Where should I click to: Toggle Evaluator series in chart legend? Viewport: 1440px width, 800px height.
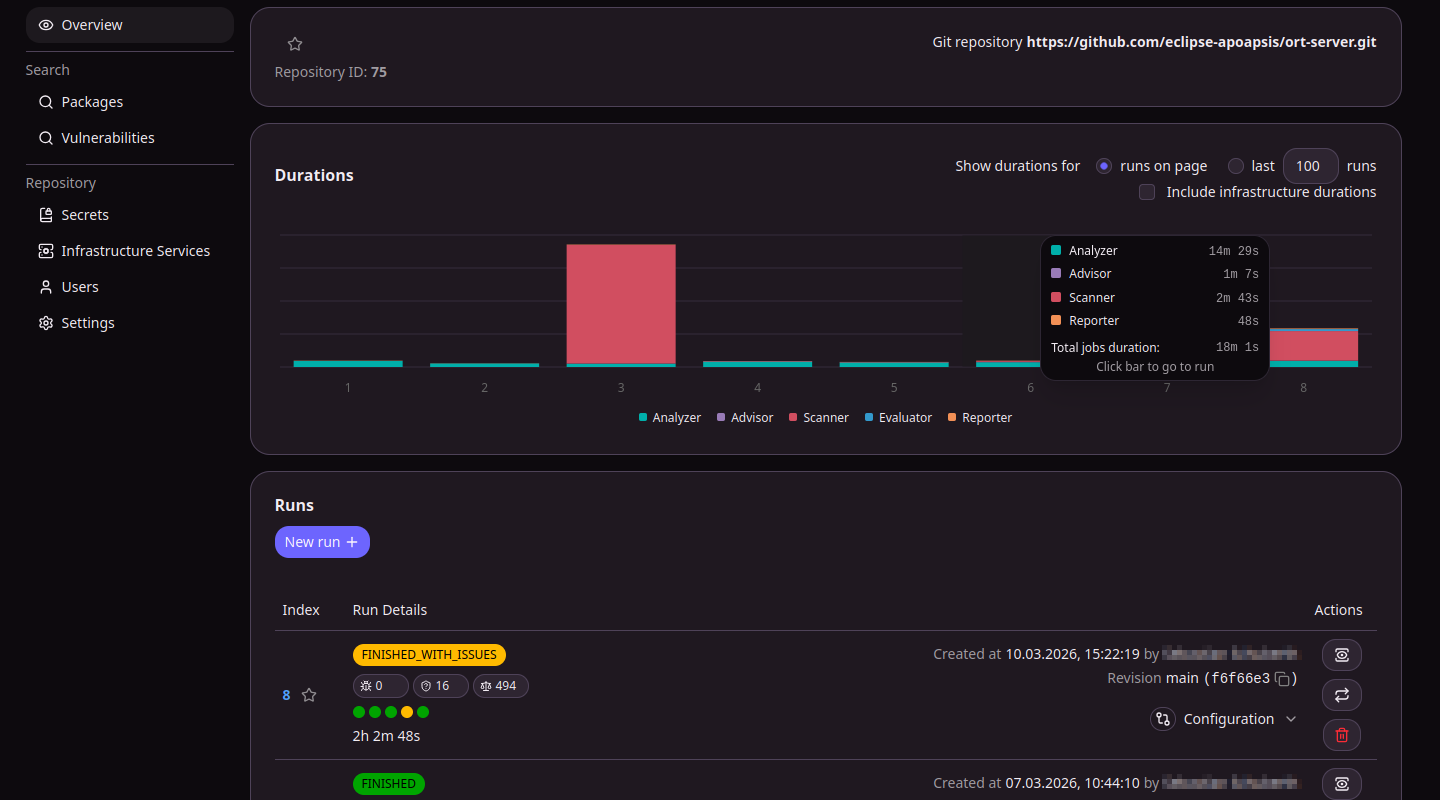point(898,418)
